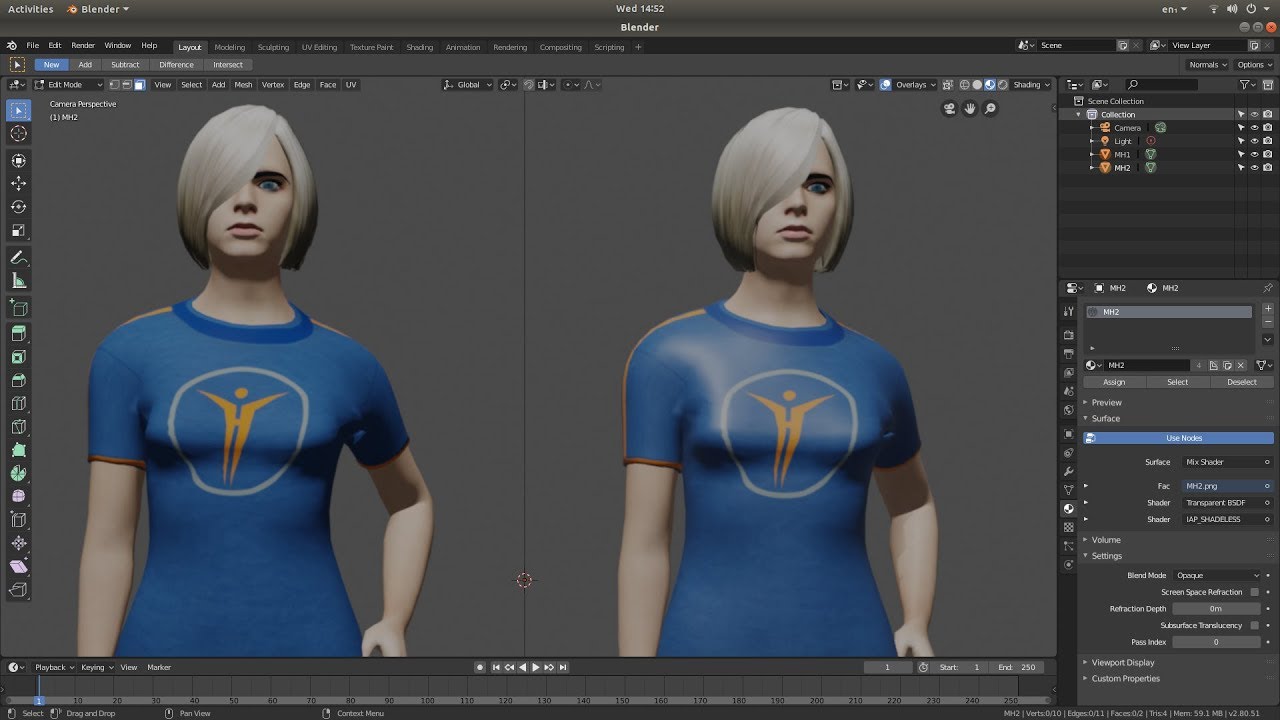Screen dimensions: 1280x720
Task: Open the File menu
Action: [x=33, y=46]
